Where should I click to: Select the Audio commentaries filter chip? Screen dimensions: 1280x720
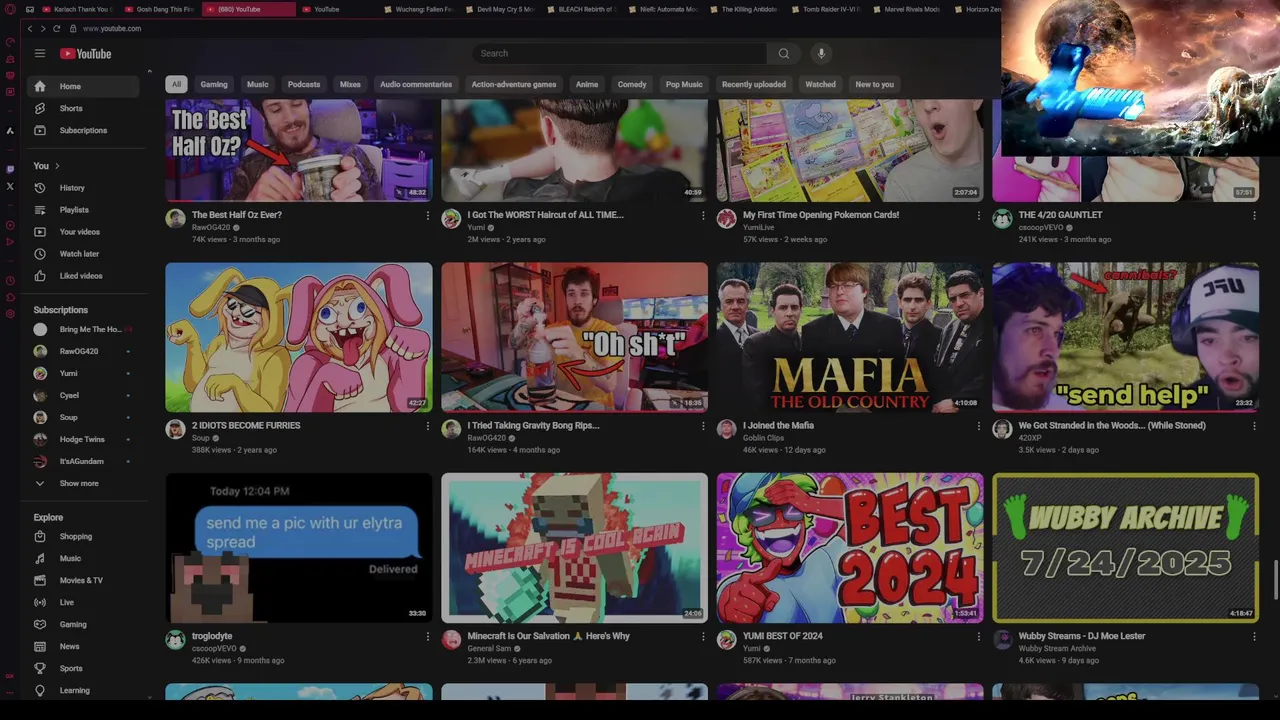point(416,84)
